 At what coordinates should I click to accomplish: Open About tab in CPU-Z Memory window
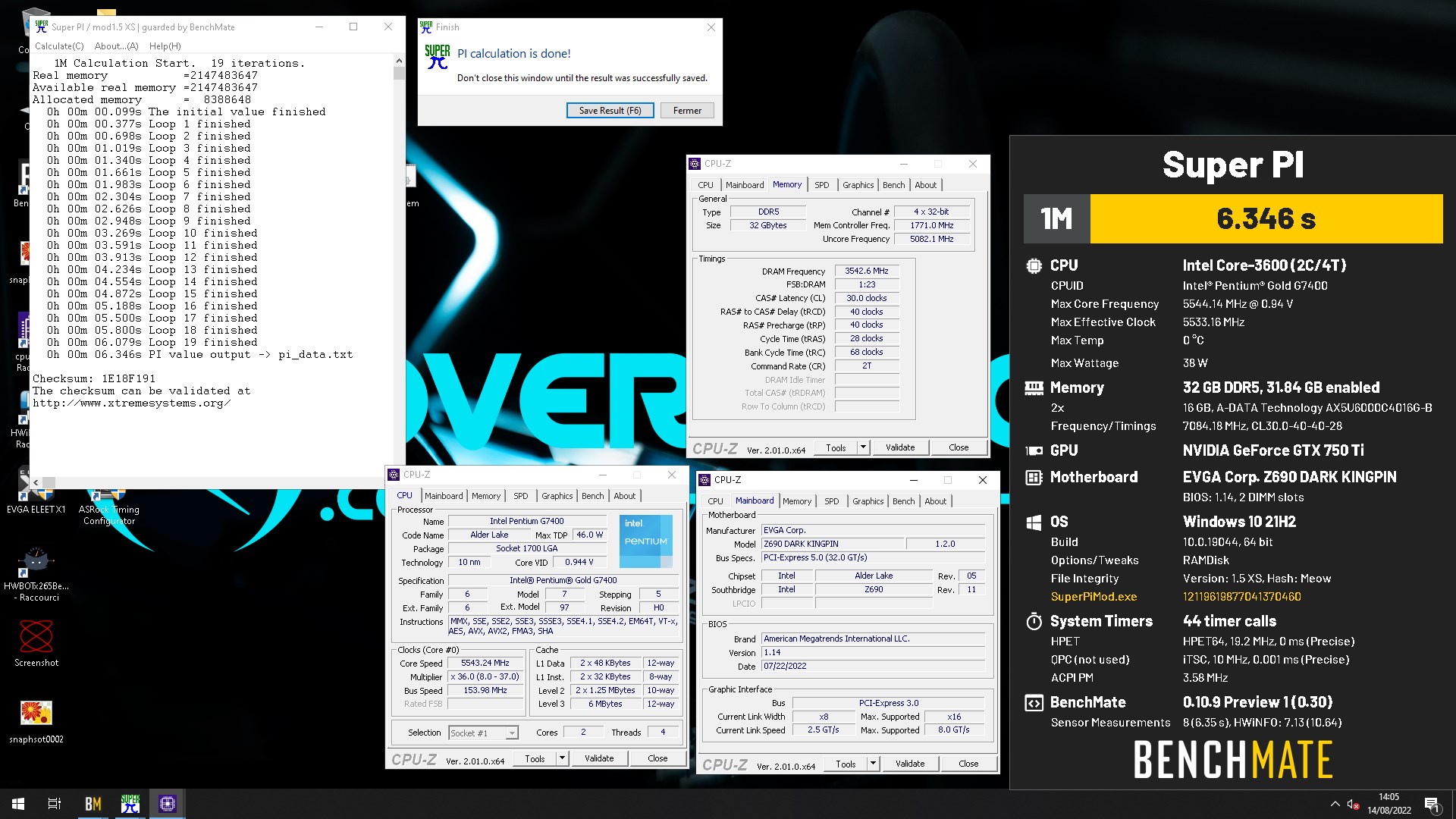click(925, 185)
